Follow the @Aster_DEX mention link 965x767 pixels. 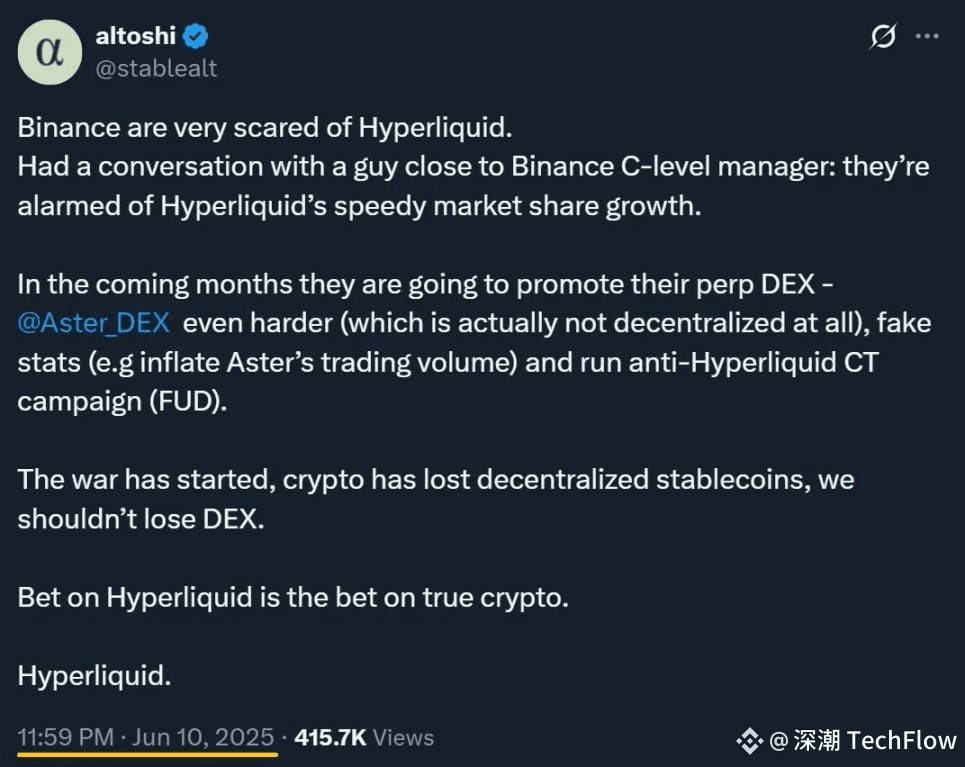pos(94,323)
